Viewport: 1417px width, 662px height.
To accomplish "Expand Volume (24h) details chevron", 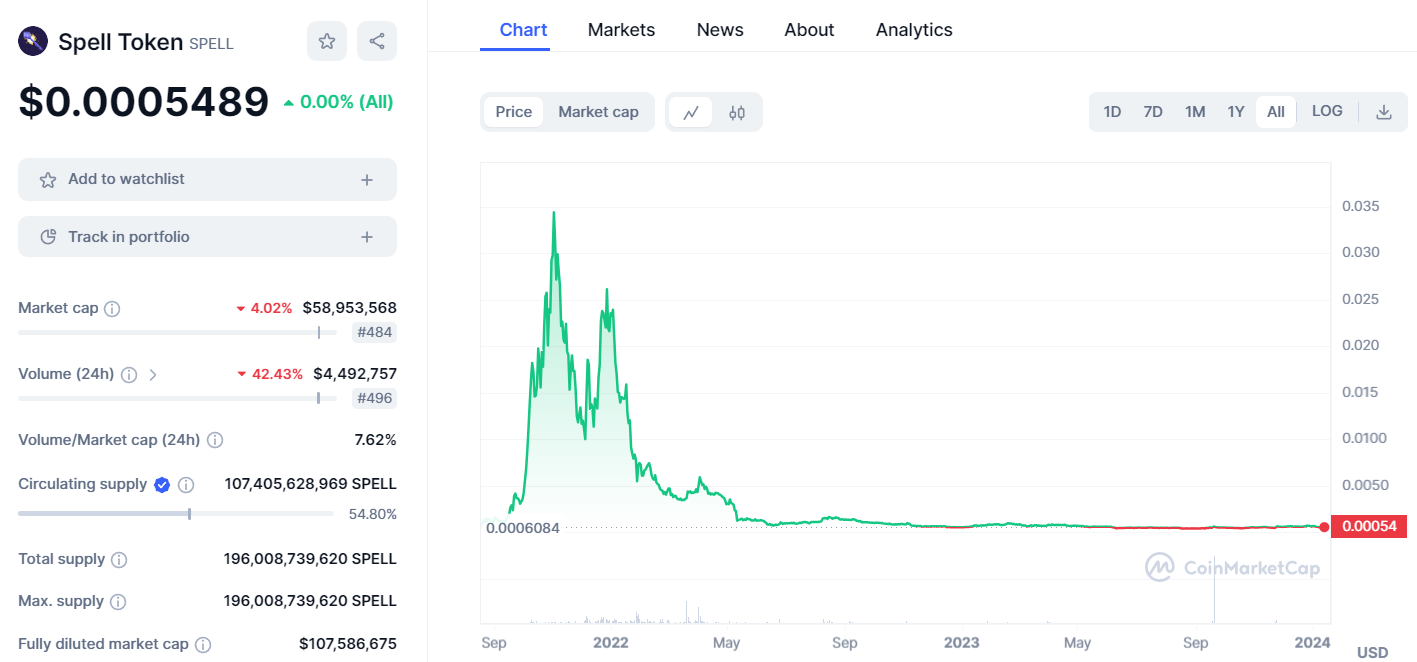I will coord(153,375).
